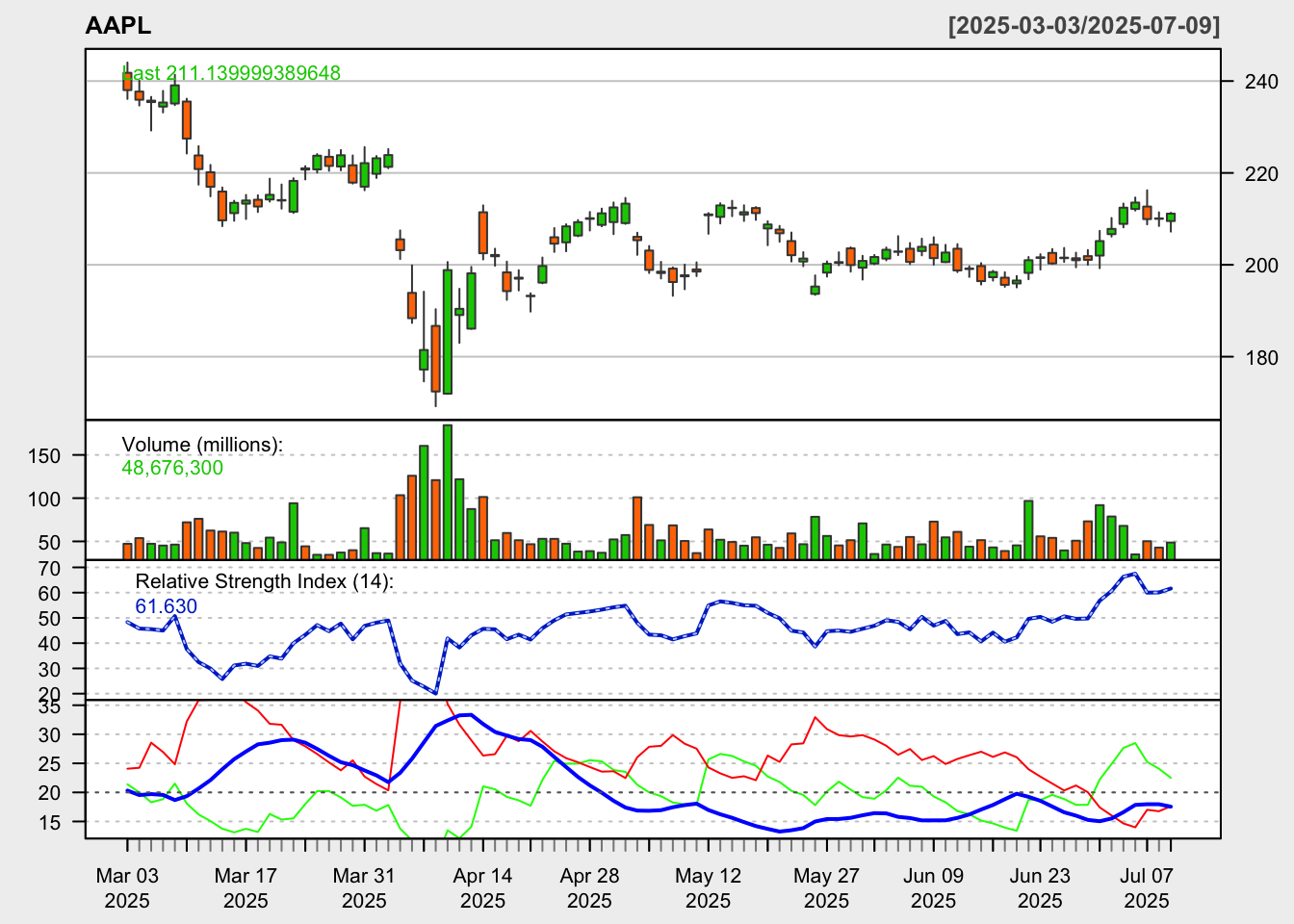Click the 220 price axis label

[1261, 173]
